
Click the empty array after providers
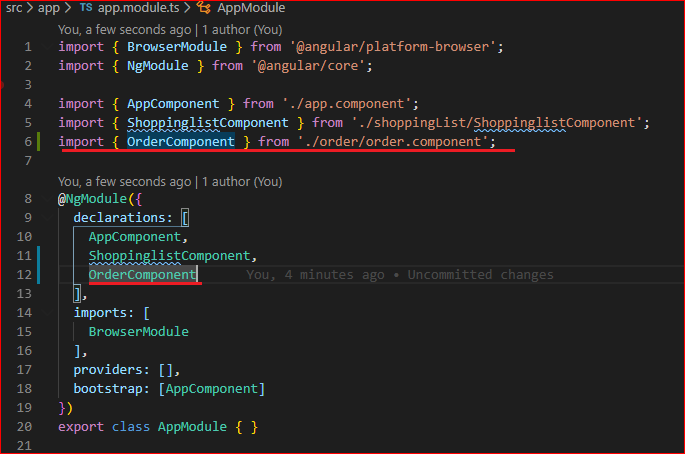coord(166,370)
